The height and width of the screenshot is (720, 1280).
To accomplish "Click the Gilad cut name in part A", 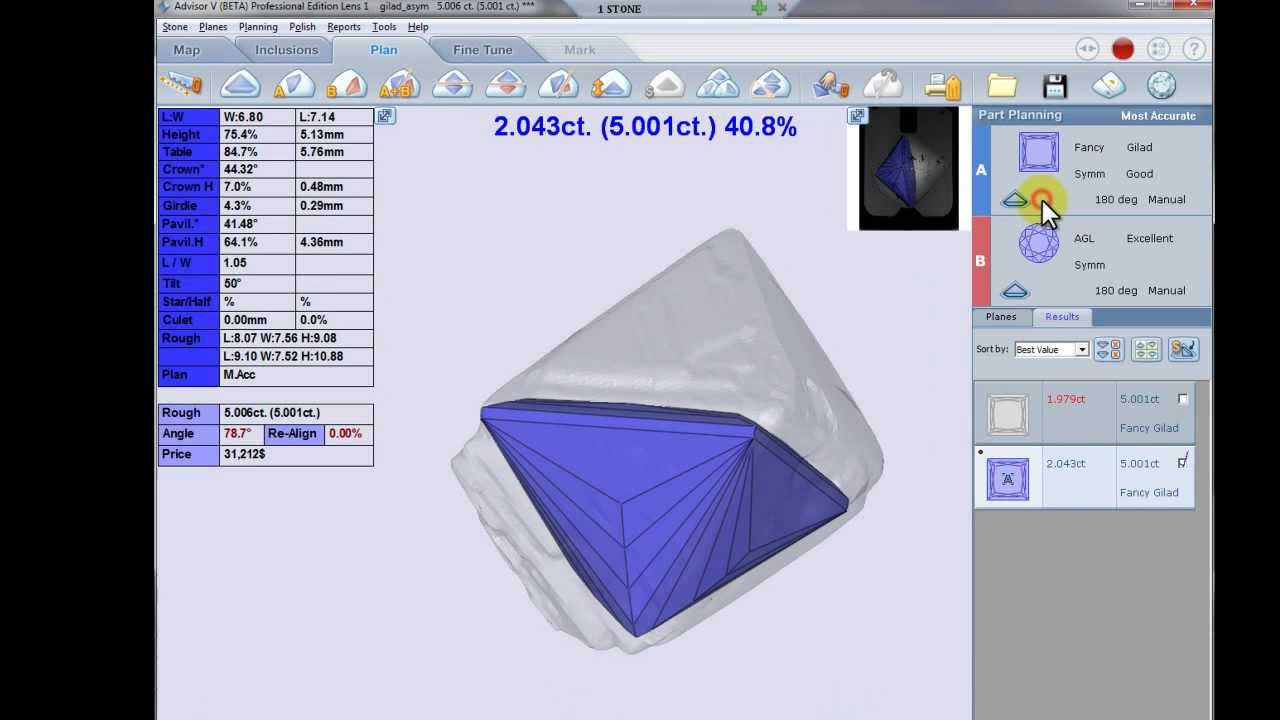I will click(x=1139, y=147).
